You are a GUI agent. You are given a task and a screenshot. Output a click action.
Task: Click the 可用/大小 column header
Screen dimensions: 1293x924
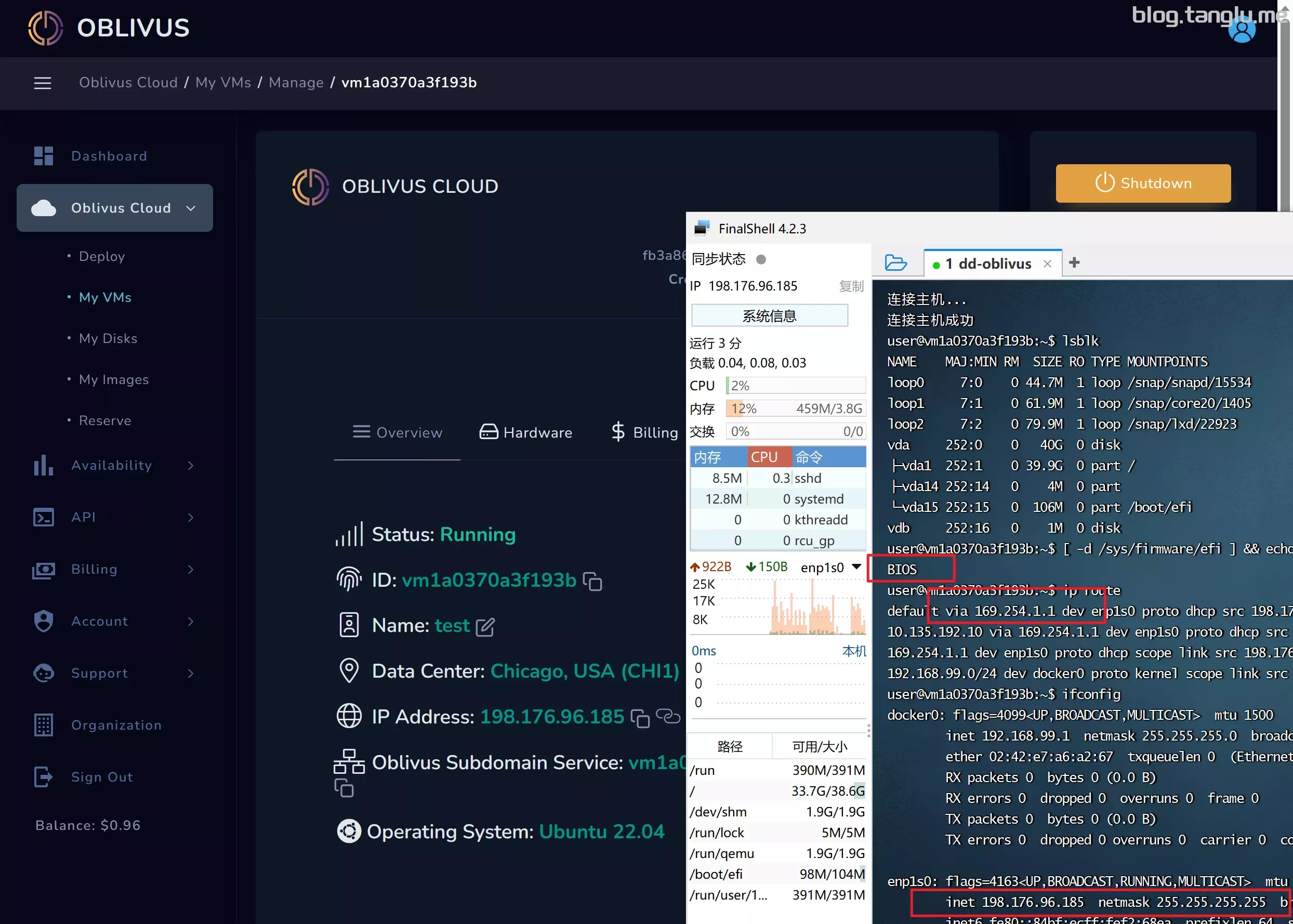tap(820, 746)
